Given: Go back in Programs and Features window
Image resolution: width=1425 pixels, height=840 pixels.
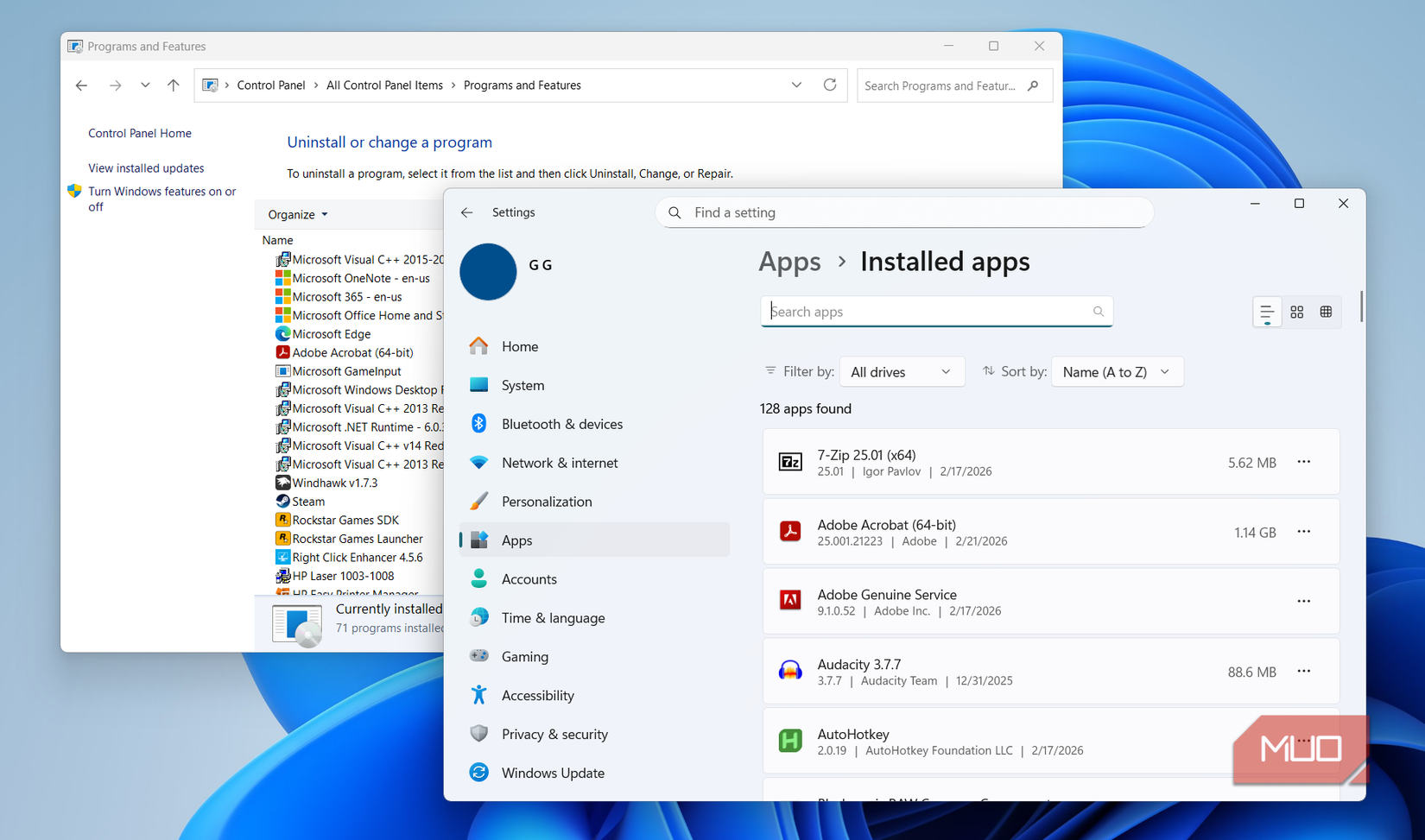Looking at the screenshot, I should click(x=81, y=85).
